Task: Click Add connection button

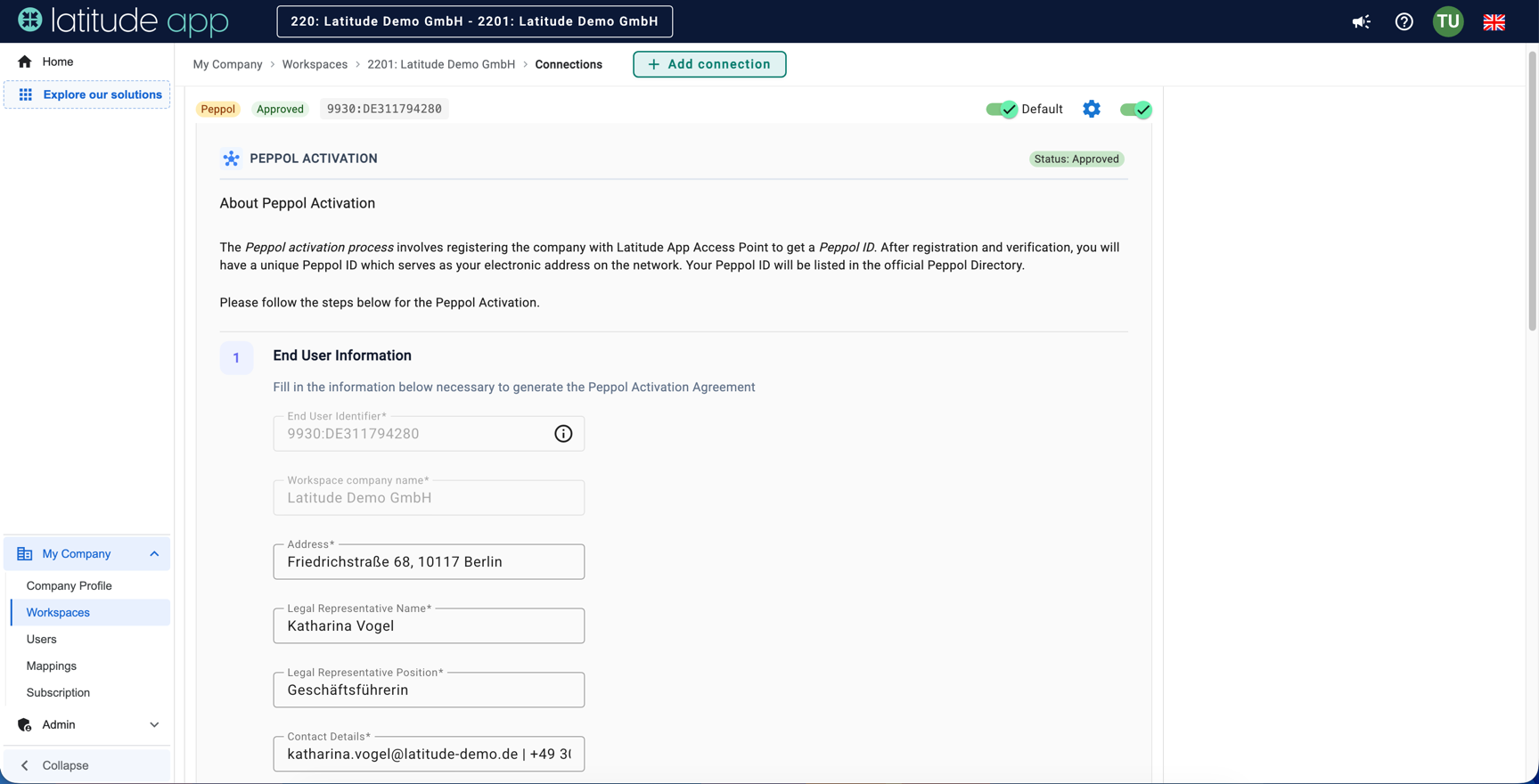Action: pyautogui.click(x=709, y=64)
